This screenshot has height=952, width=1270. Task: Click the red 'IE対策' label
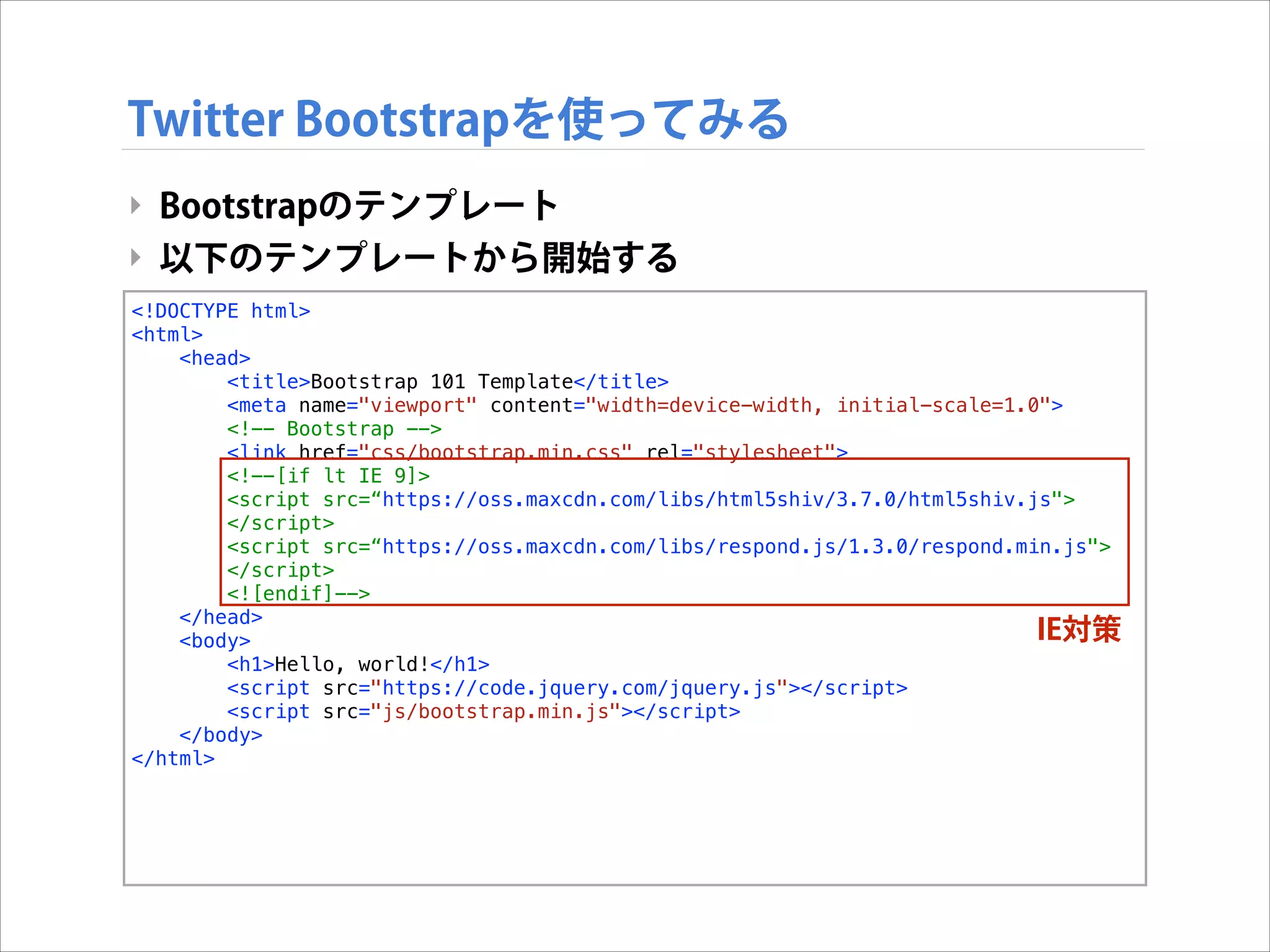(1079, 629)
